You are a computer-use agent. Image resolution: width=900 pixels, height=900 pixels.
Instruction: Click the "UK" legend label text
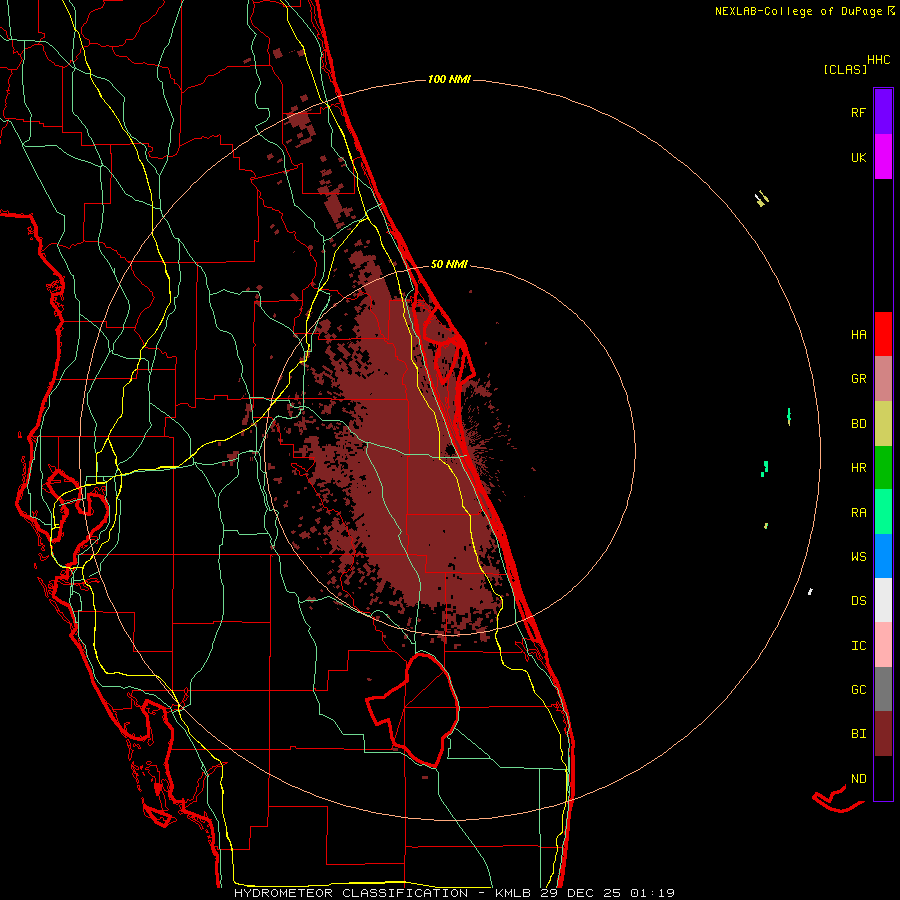click(858, 158)
